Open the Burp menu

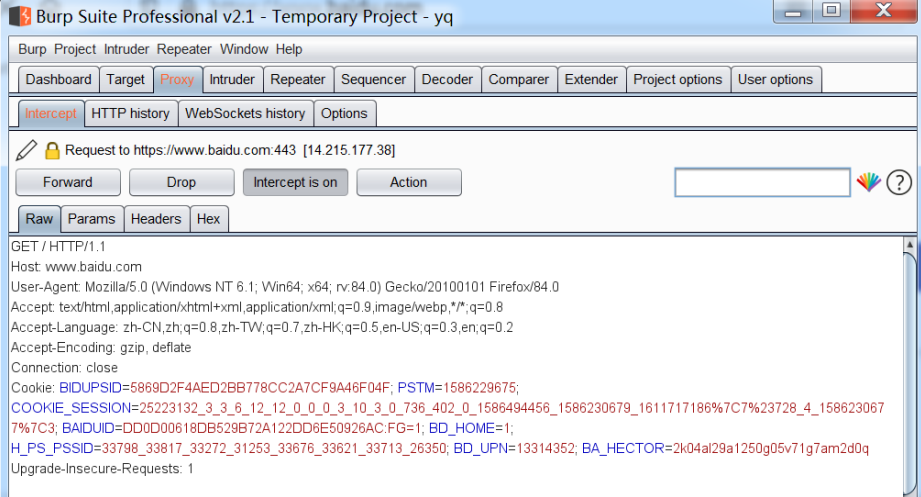32,49
